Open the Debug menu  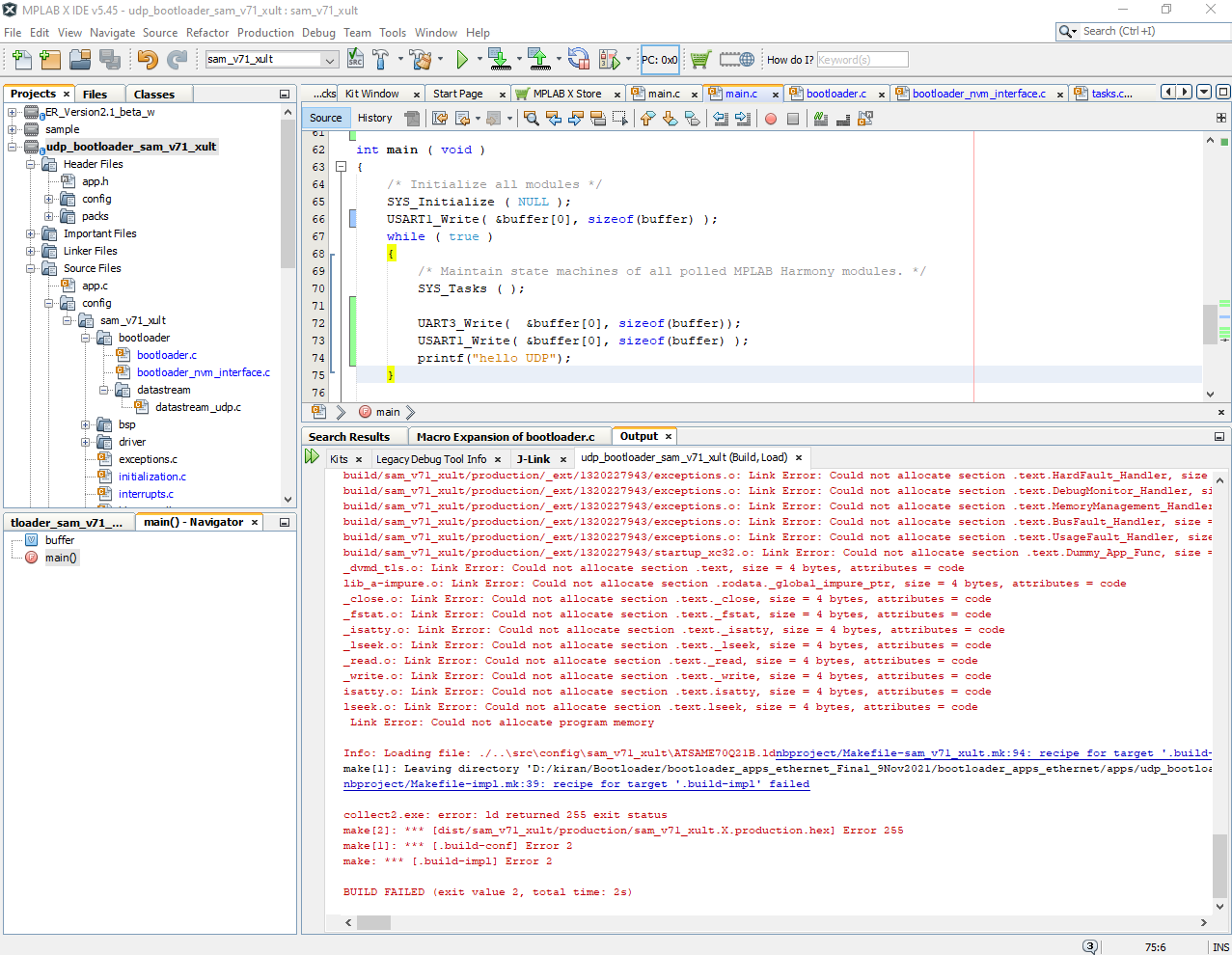pos(318,32)
